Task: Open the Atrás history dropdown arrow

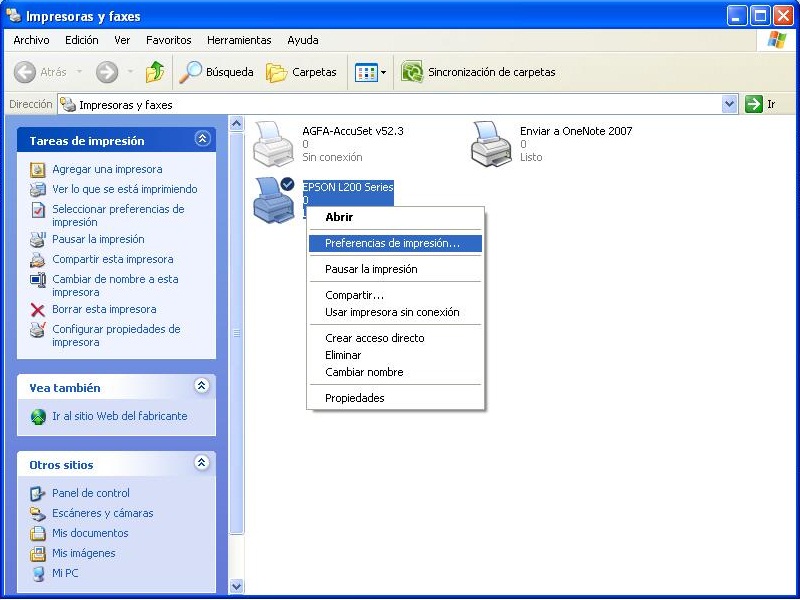Action: 79,72
